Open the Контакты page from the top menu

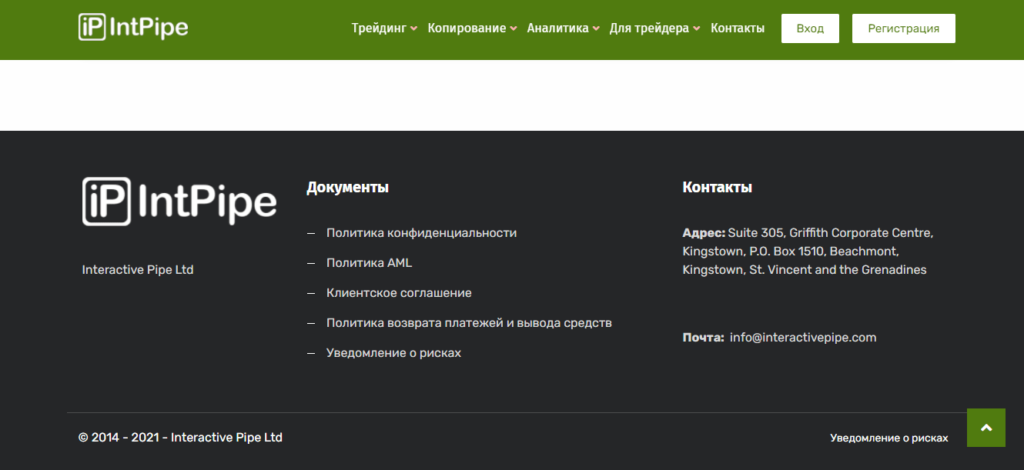click(737, 28)
